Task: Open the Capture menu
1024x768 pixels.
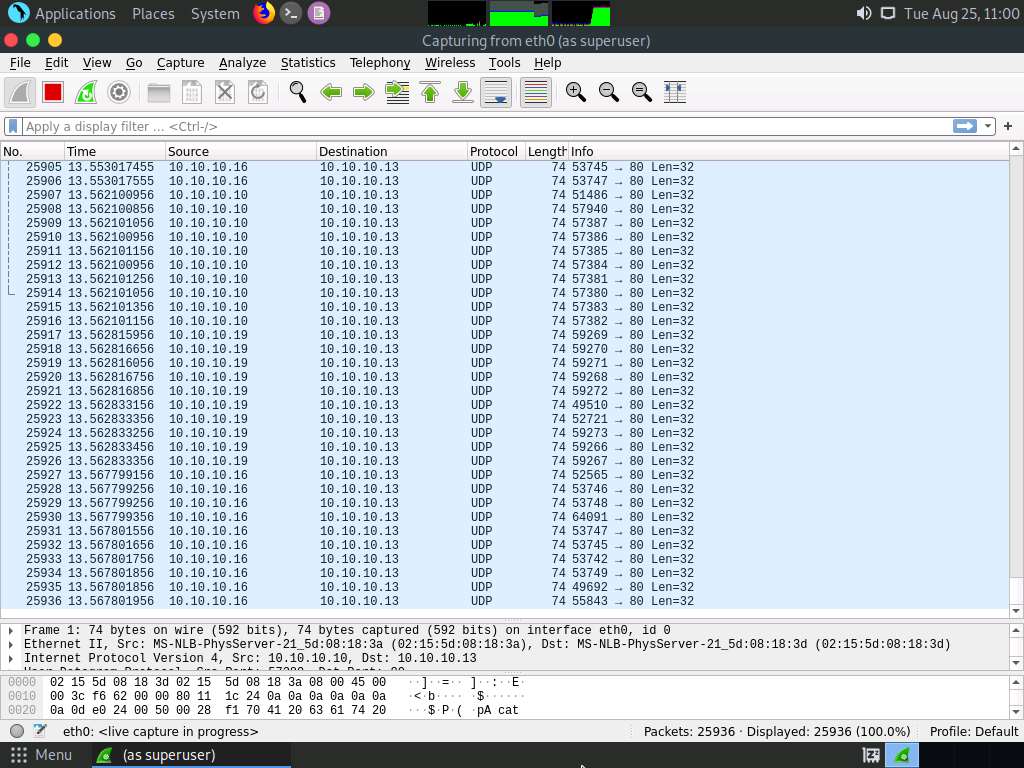Action: (x=180, y=63)
